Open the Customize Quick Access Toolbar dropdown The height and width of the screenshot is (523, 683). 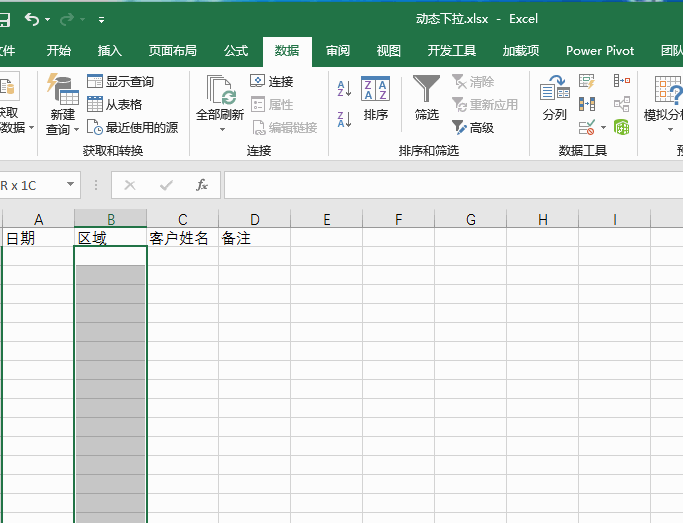[101, 20]
